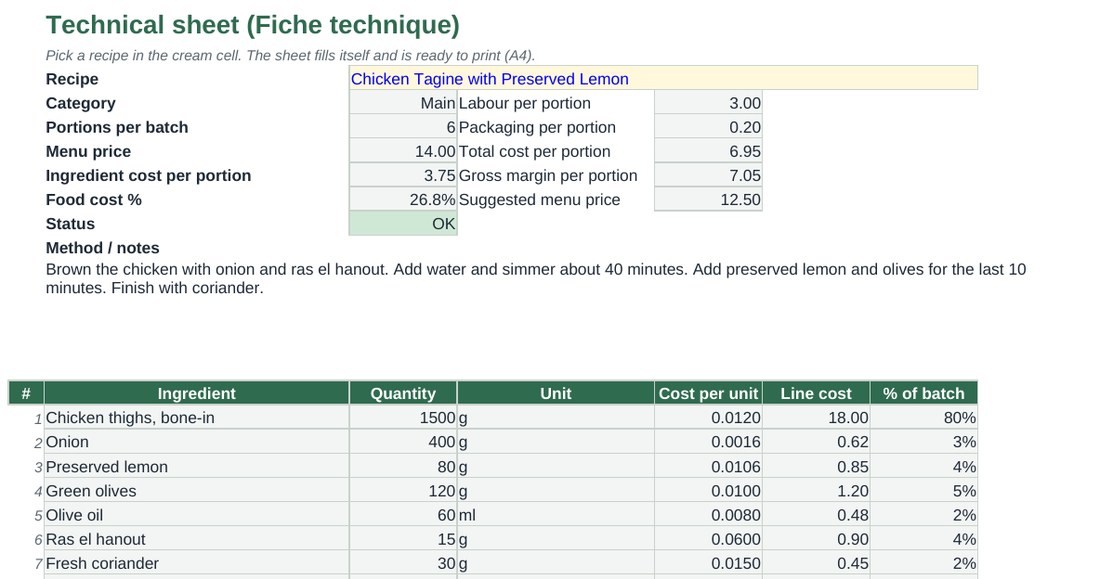Click the Preserved lemon quantity cell 80
The width and height of the screenshot is (1100, 579).
click(x=403, y=467)
